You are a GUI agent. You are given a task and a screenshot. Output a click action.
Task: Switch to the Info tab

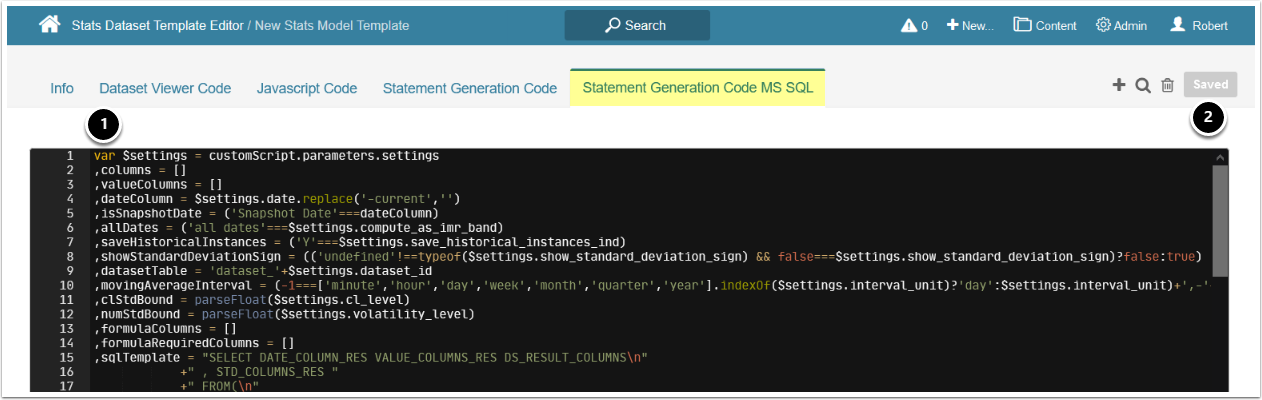pos(62,88)
